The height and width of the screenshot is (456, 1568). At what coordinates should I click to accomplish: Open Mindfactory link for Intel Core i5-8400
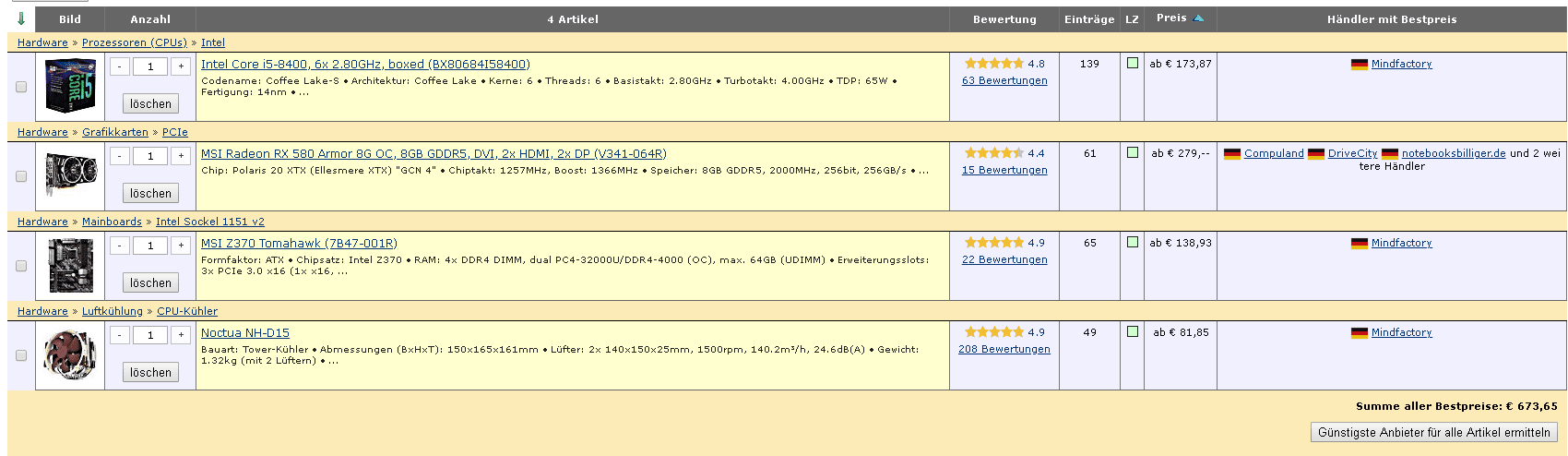click(1402, 65)
